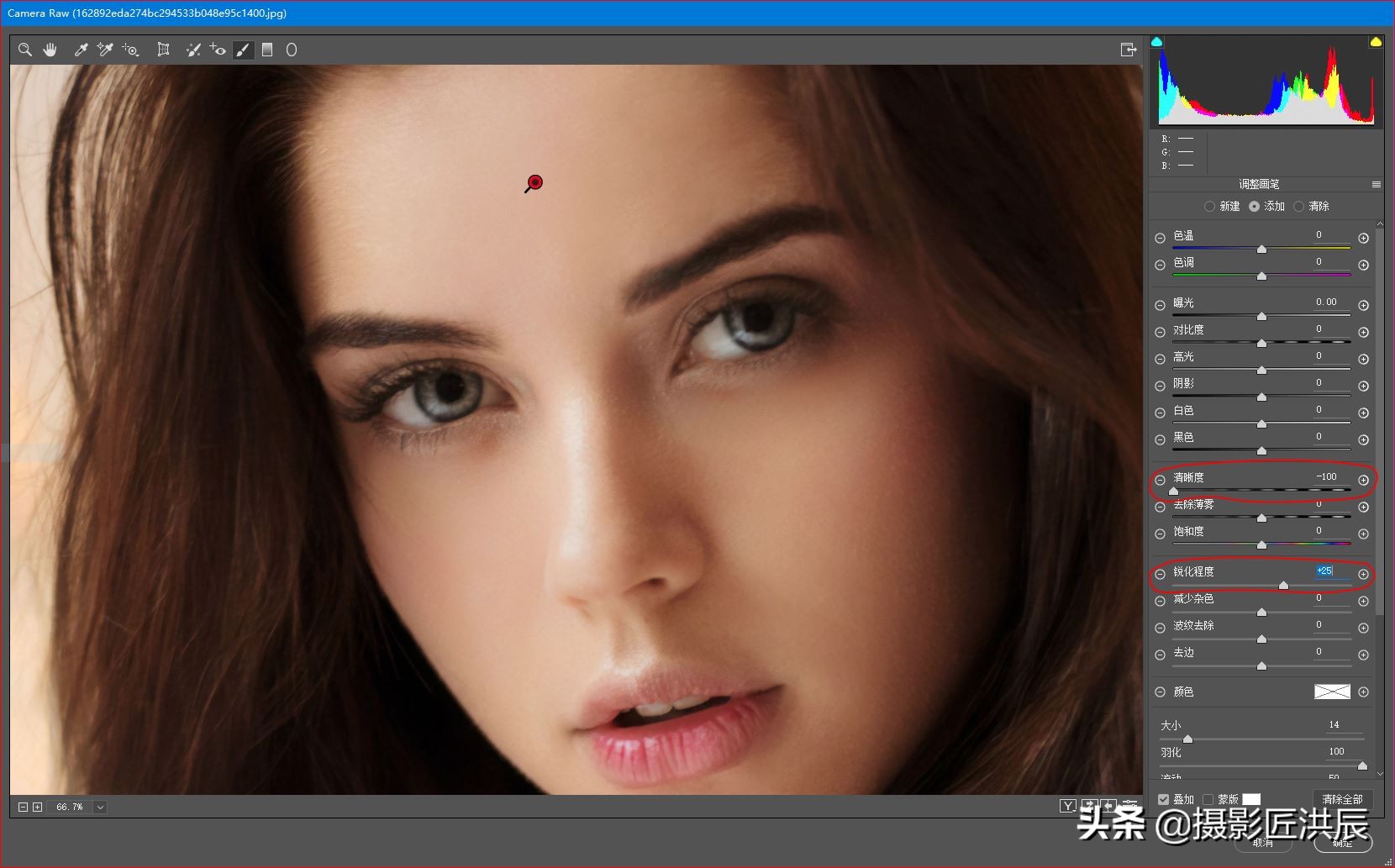Increase 阴影 with its plus button
The height and width of the screenshot is (868, 1395).
click(1364, 386)
